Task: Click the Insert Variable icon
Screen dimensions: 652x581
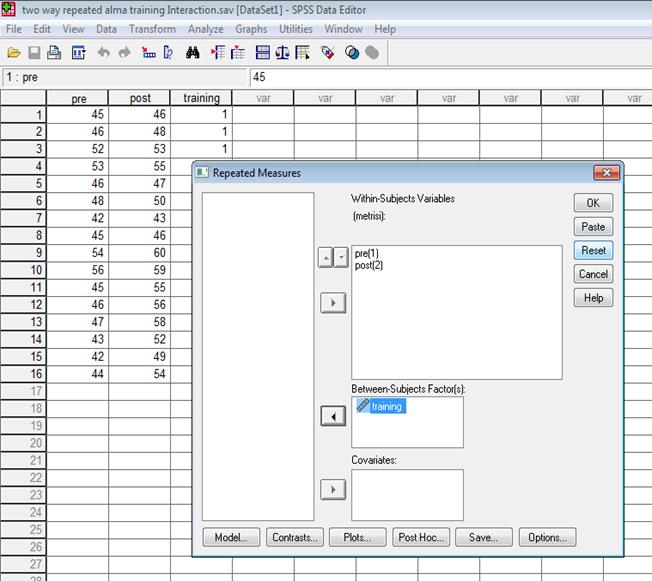Action: [x=238, y=53]
